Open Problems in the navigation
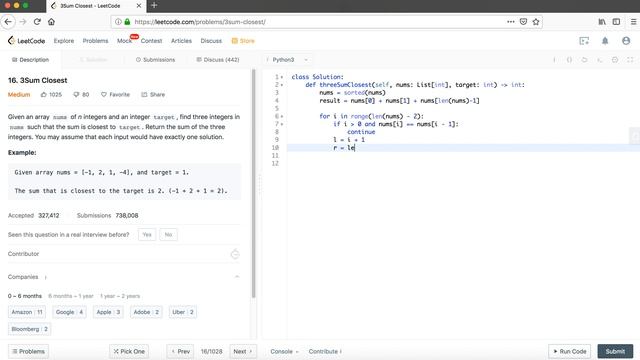640x360 pixels. click(x=96, y=41)
